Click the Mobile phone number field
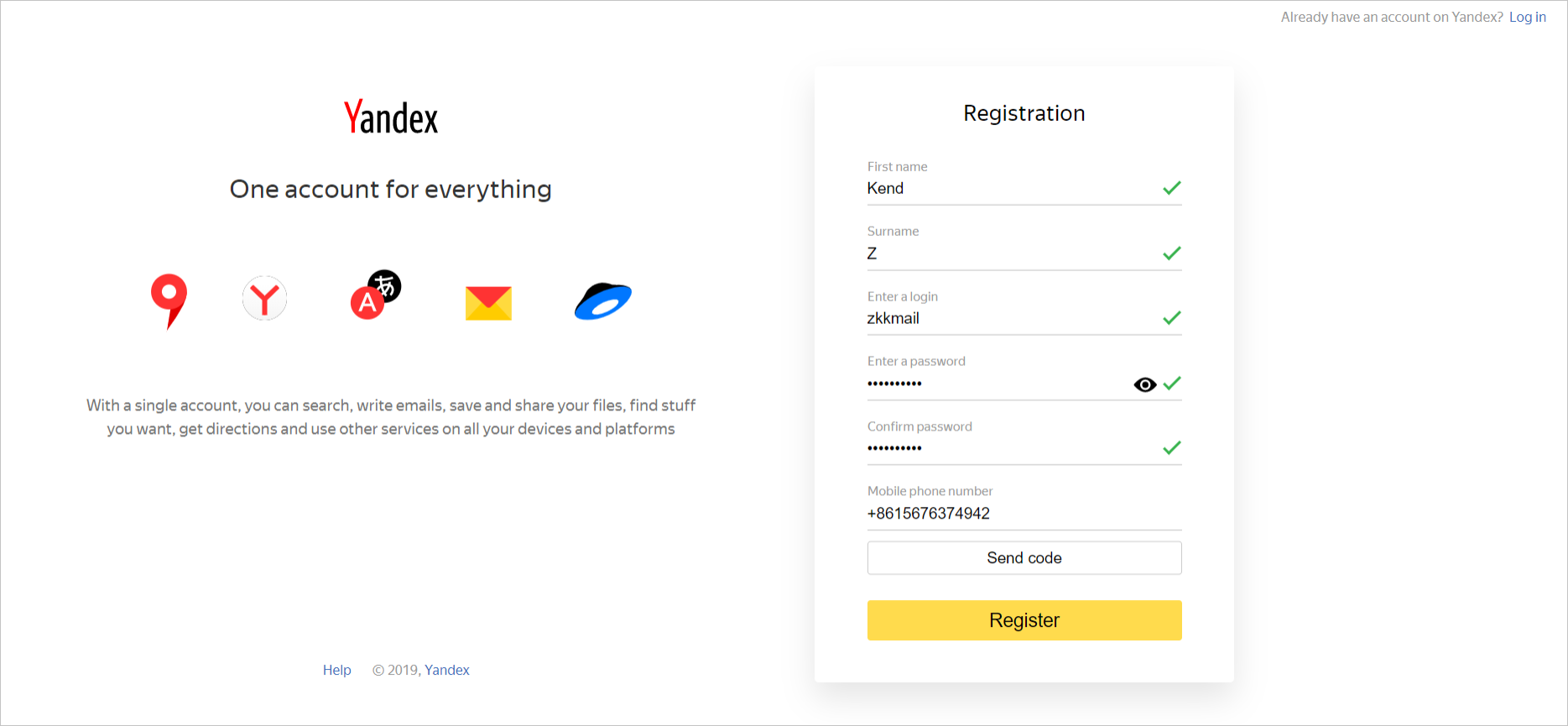 click(1024, 514)
